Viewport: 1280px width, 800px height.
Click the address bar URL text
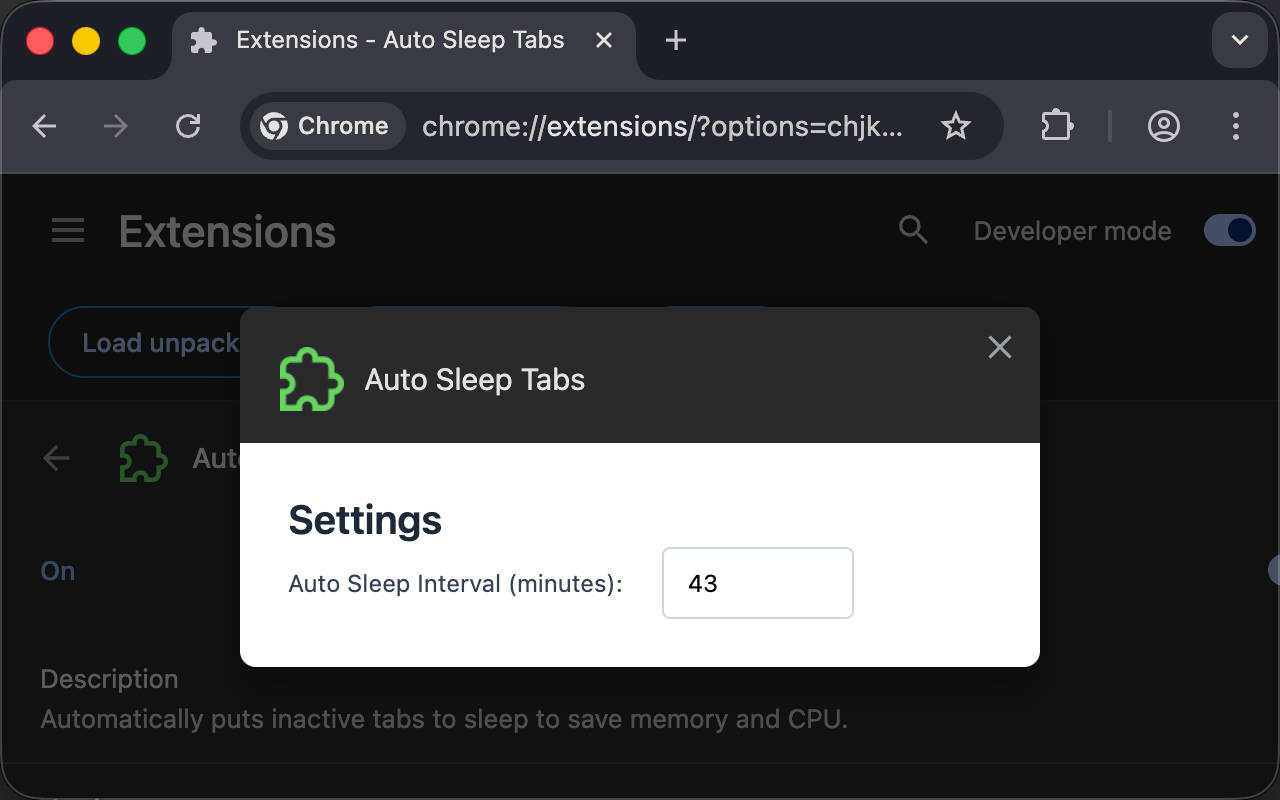(x=662, y=126)
